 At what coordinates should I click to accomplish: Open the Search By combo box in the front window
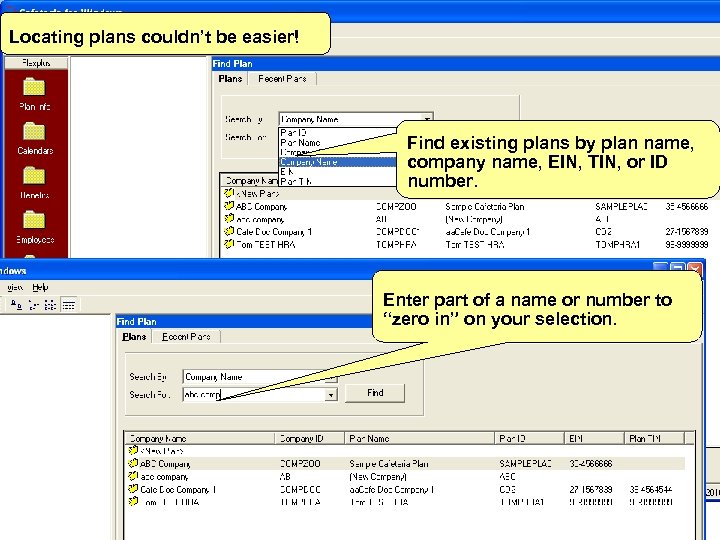[260, 377]
